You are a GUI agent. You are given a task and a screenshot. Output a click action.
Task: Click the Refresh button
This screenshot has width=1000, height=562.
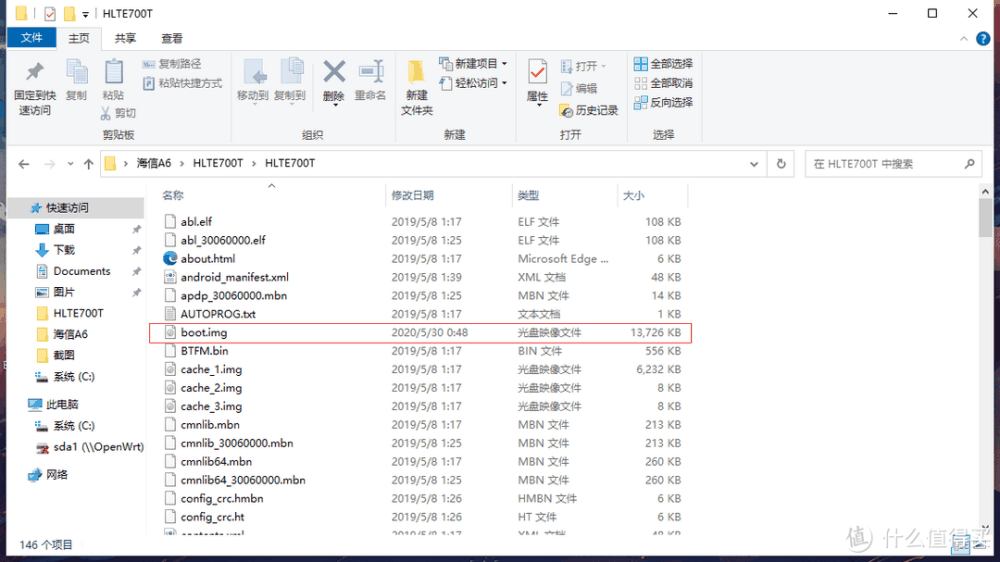781,164
